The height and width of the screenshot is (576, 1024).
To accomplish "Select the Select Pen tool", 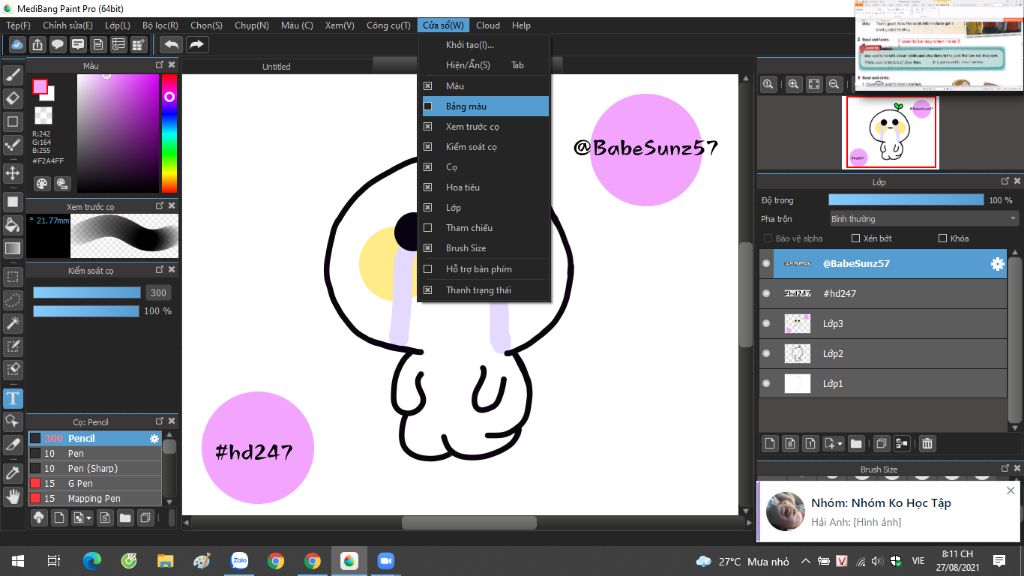I will (x=12, y=346).
